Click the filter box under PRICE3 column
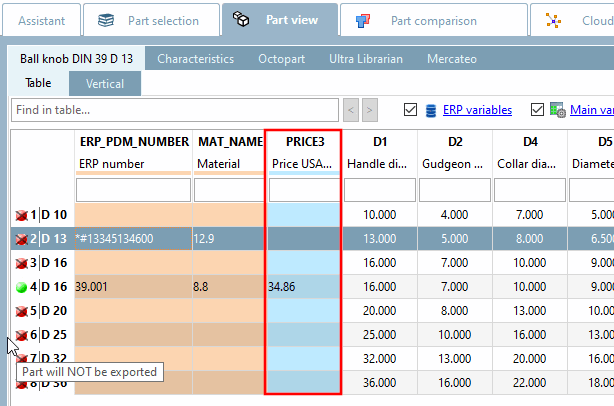 (304, 190)
